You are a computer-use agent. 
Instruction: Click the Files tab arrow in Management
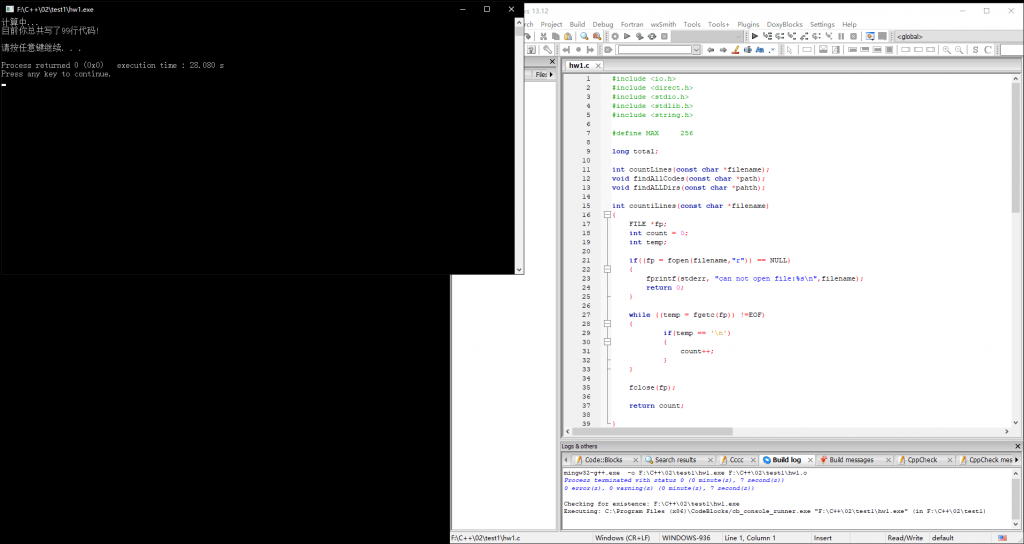[551, 74]
